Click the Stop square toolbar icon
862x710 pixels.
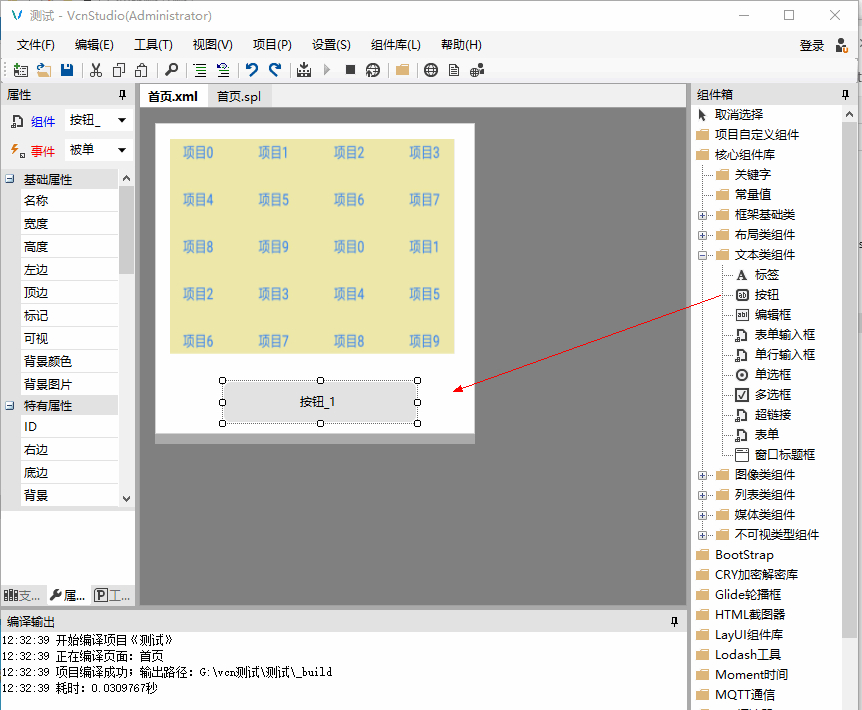[x=350, y=70]
